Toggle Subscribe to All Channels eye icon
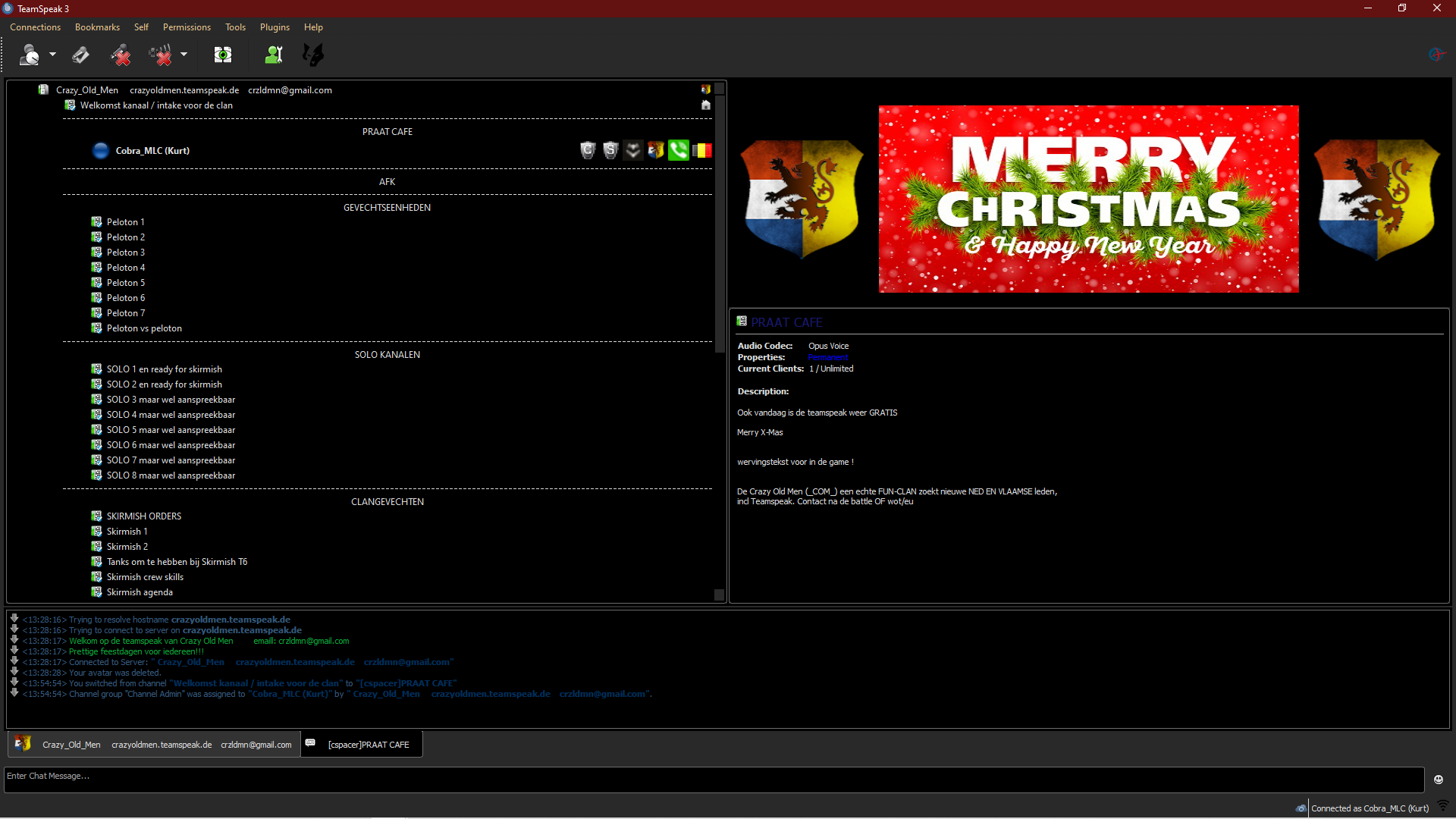This screenshot has height=819, width=1456. click(x=222, y=55)
